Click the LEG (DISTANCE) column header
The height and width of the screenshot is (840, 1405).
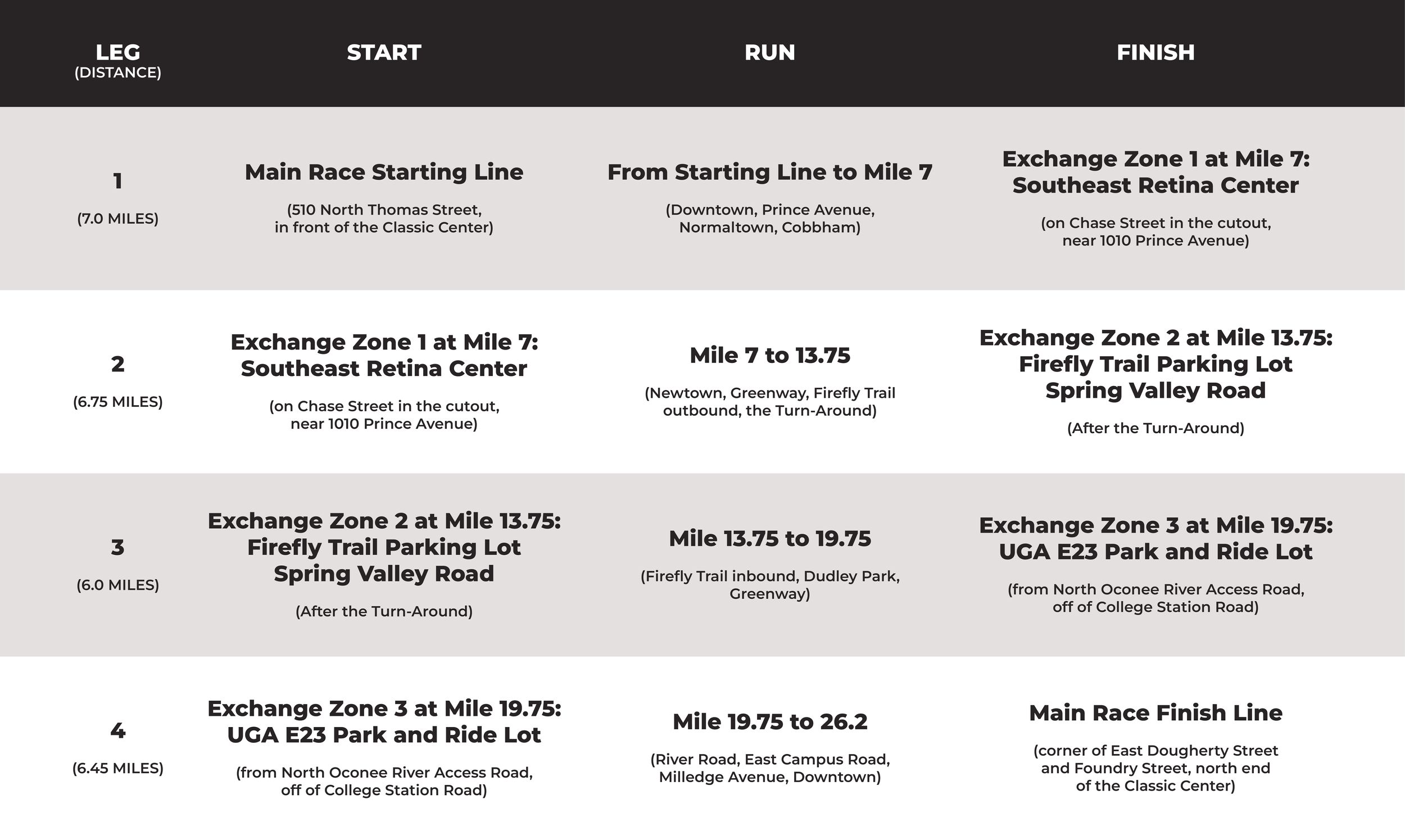click(x=118, y=61)
